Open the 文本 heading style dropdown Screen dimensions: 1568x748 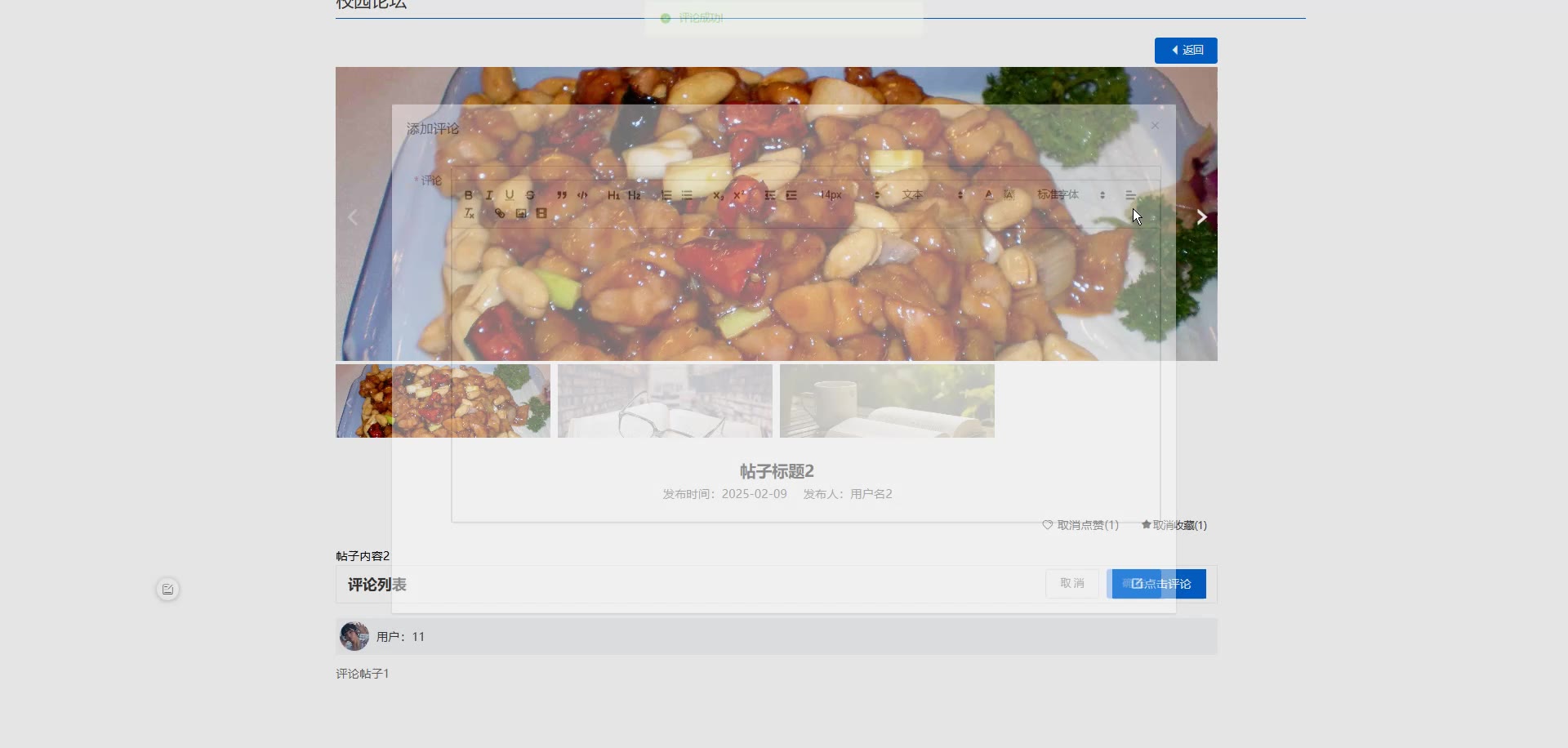(x=933, y=195)
